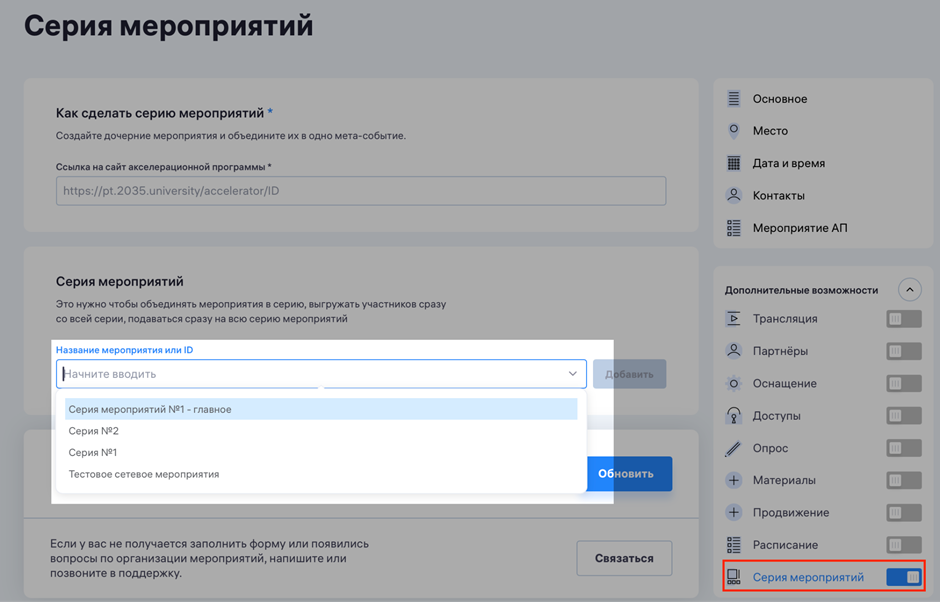Enable the Трансляция toggle

pyautogui.click(x=903, y=319)
